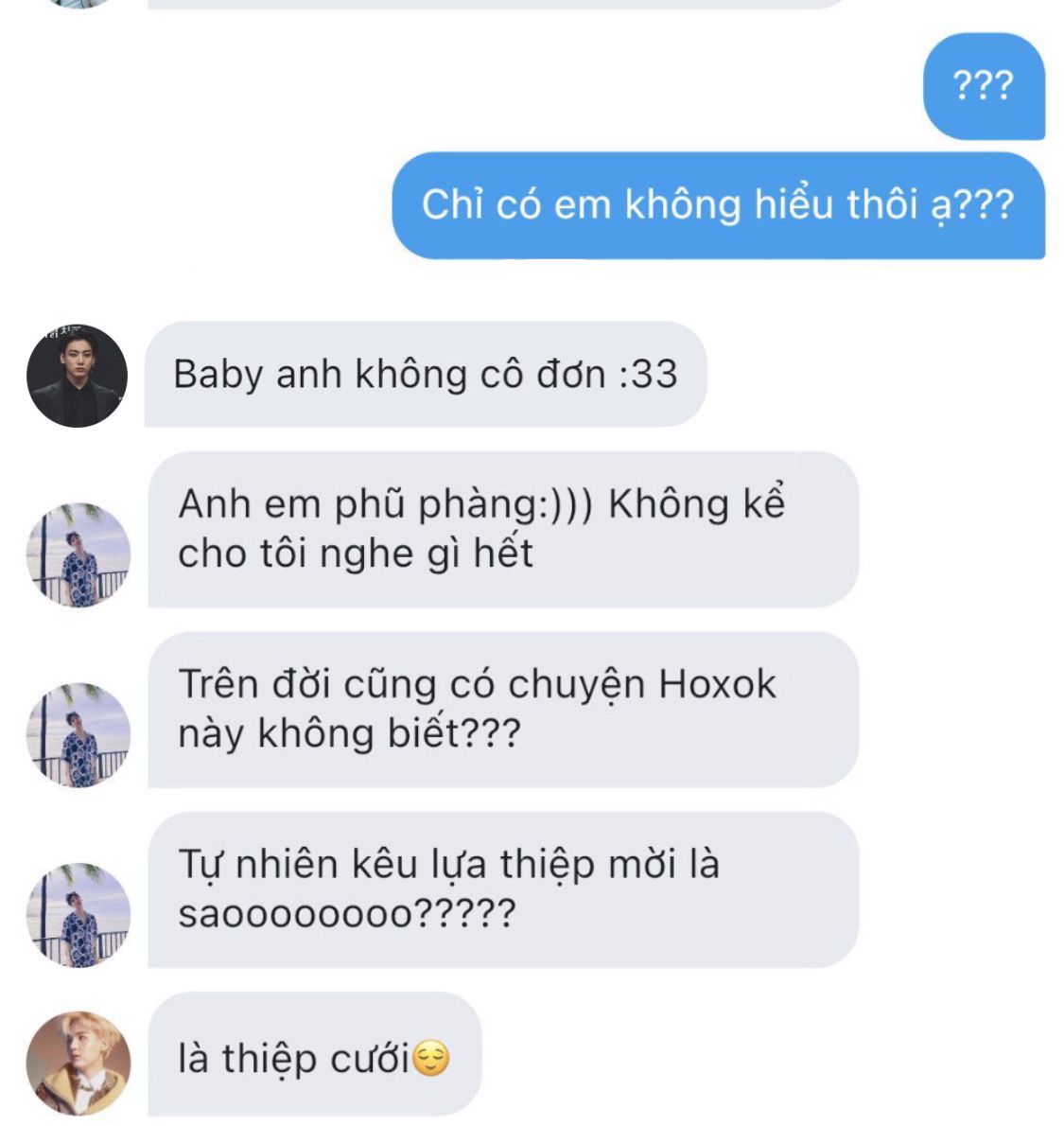Select the sent '???' message bubble
Image resolution: width=1064 pixels, height=1126 pixels.
coord(984,86)
